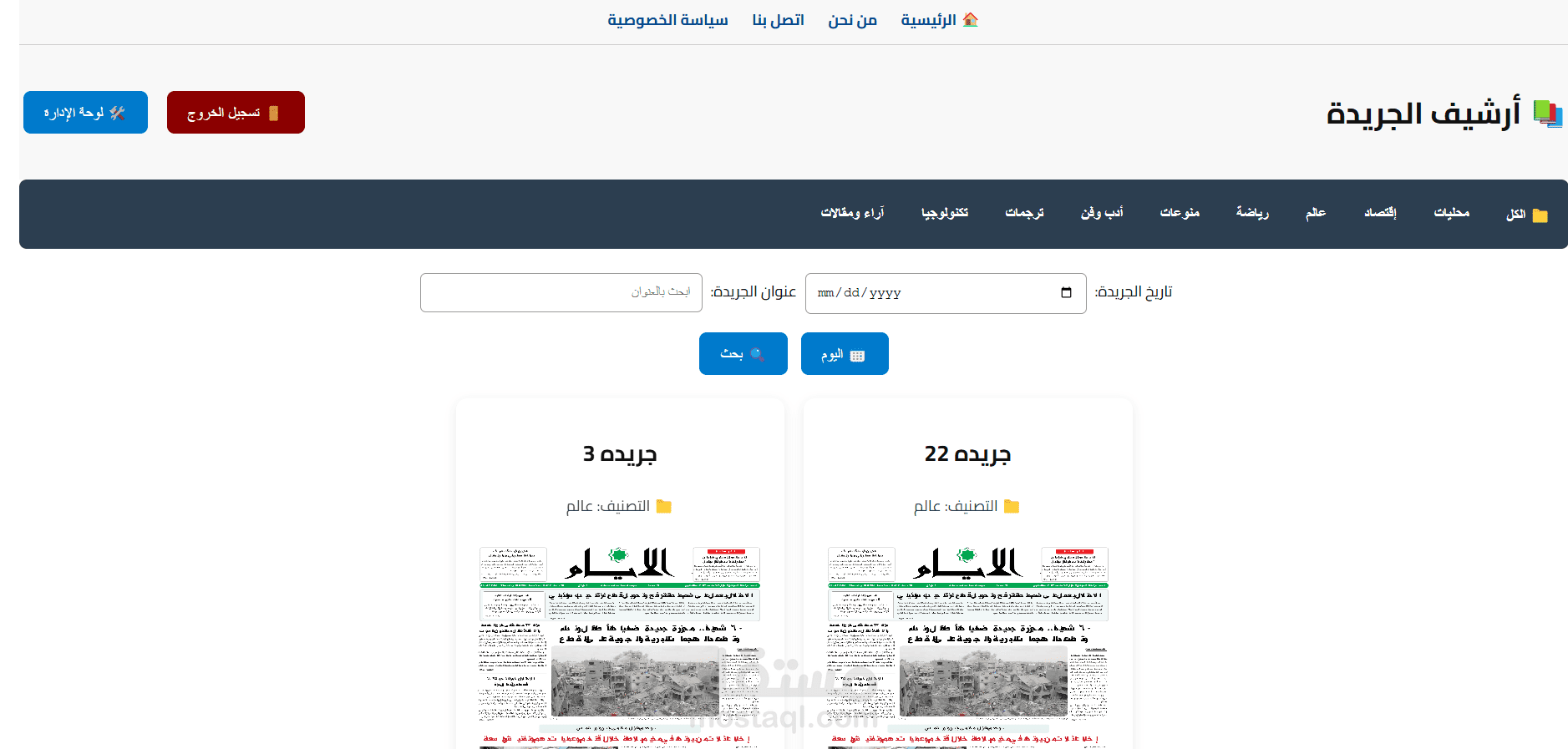Focus the عنوان الجريدة title search field
The width and height of the screenshot is (1568, 749).
pos(561,292)
